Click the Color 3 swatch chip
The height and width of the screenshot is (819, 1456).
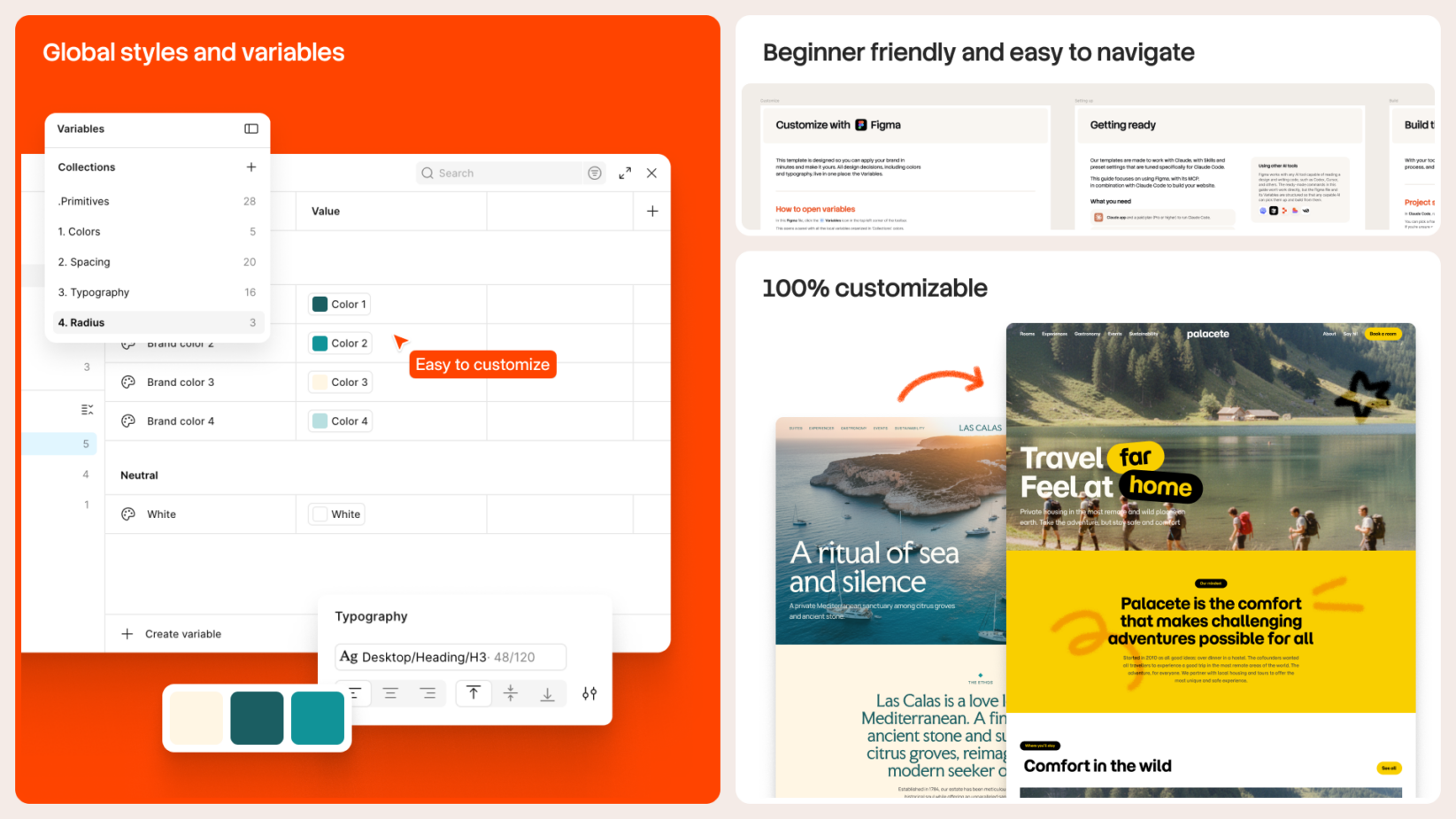pyautogui.click(x=340, y=382)
